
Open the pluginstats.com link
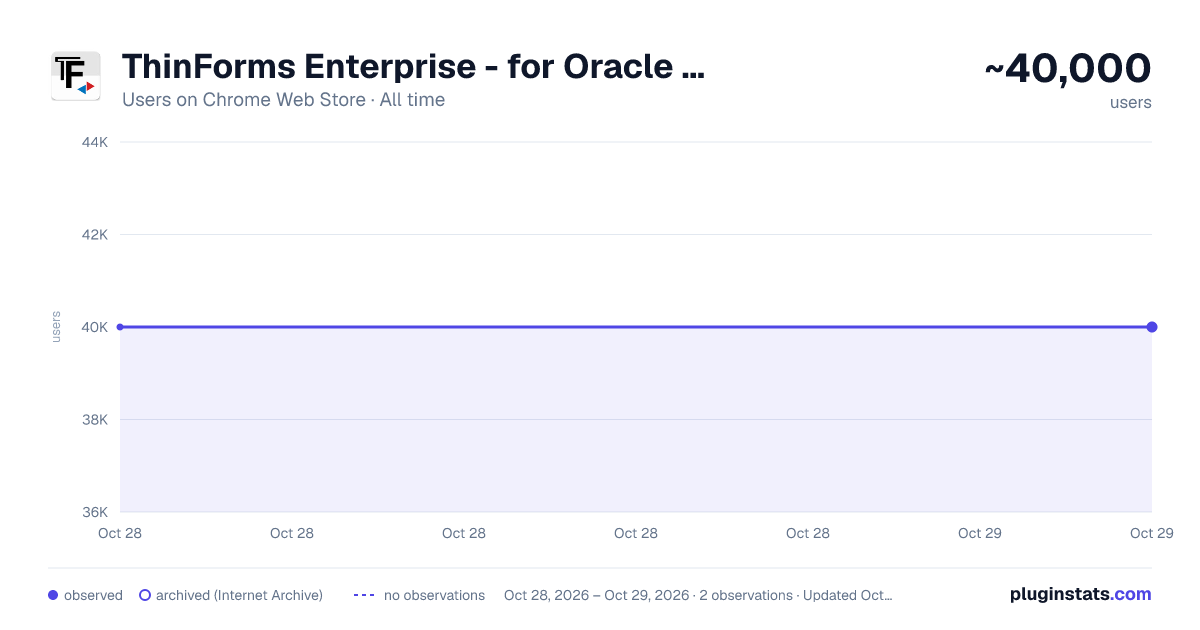click(x=1081, y=594)
